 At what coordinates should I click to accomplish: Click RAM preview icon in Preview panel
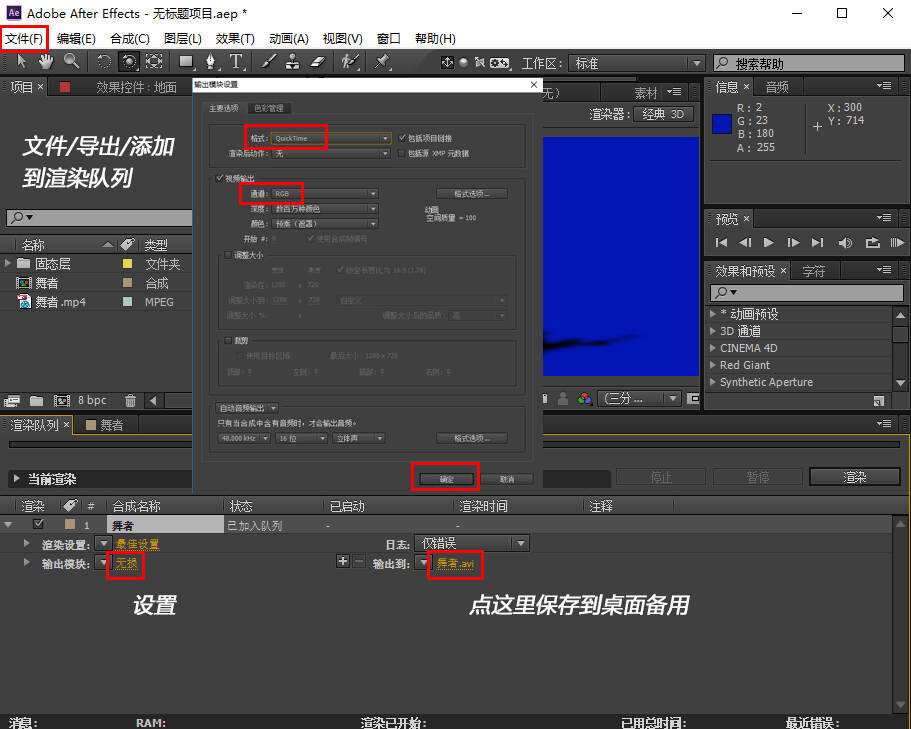point(897,243)
